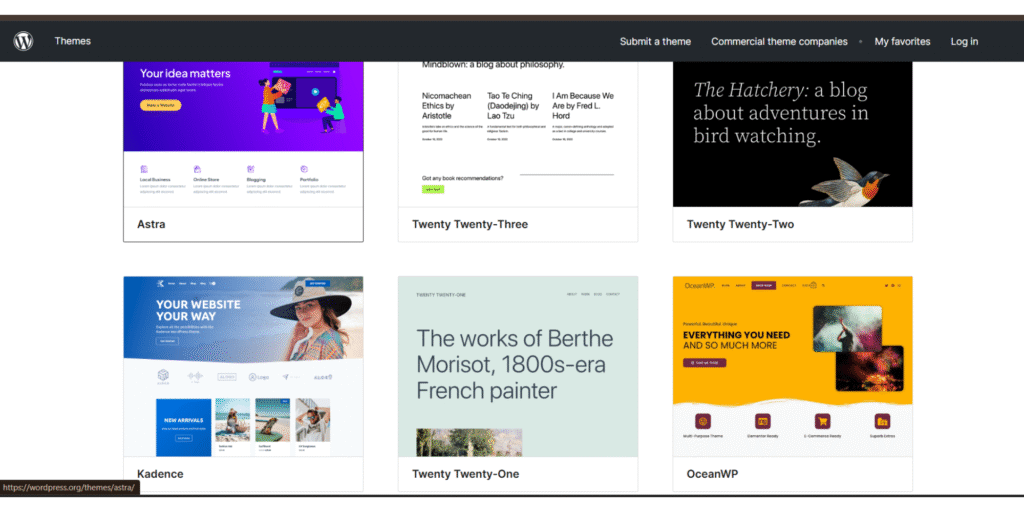This screenshot has width=1024, height=512.
Task: Click the Twenty Twenty-Three theme name
Action: pyautogui.click(x=470, y=225)
